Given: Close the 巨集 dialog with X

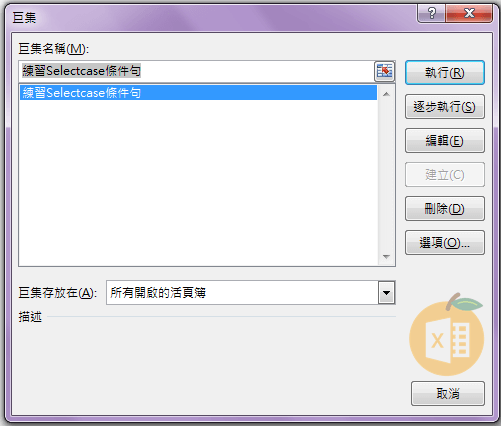Looking at the screenshot, I should click(x=469, y=13).
